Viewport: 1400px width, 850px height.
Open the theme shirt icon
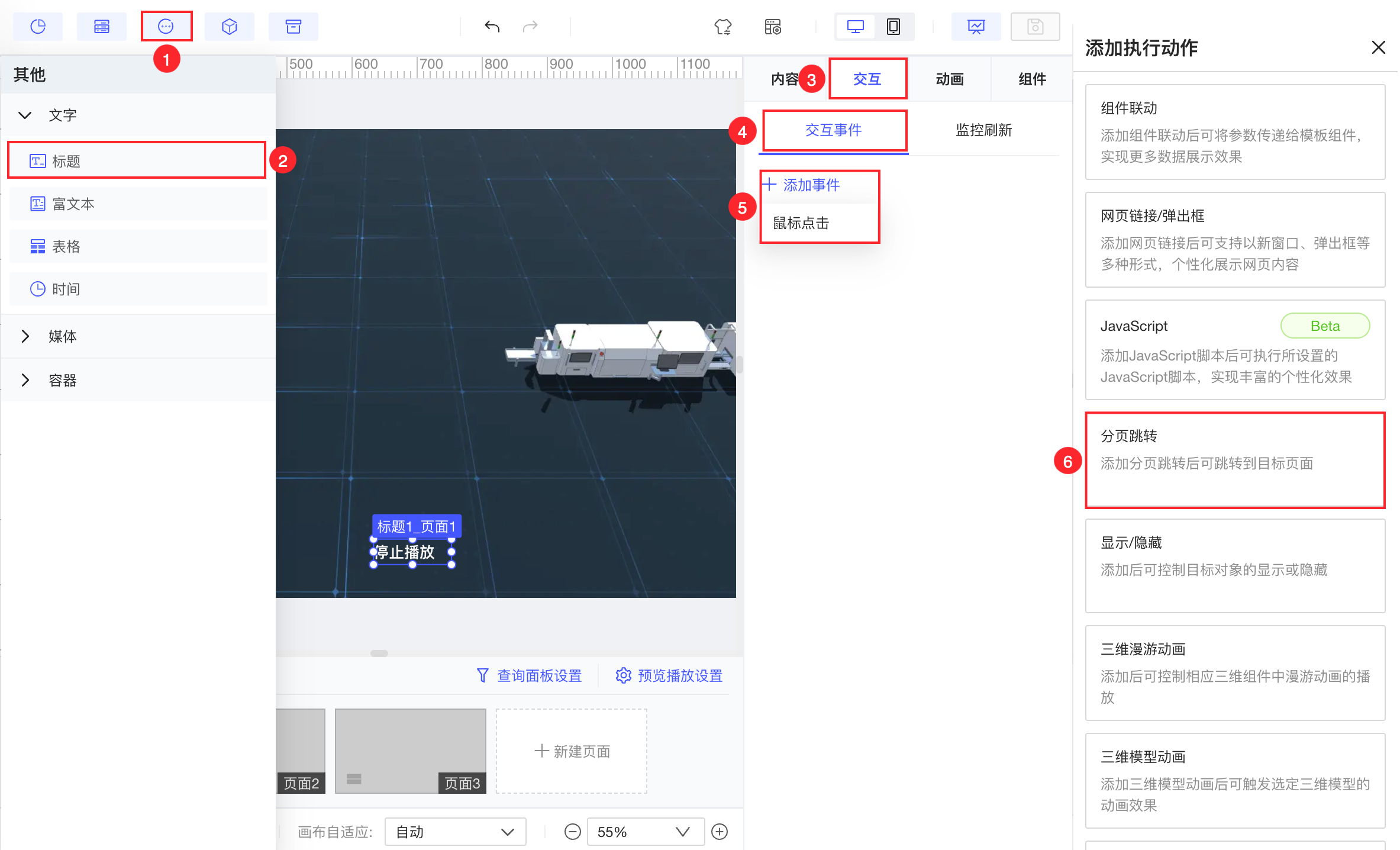pos(722,27)
